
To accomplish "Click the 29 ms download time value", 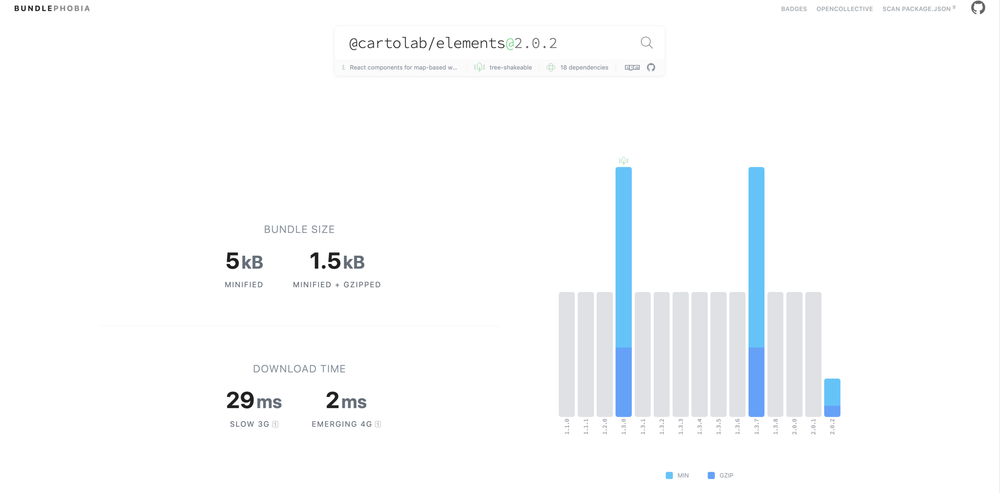I will tap(254, 401).
